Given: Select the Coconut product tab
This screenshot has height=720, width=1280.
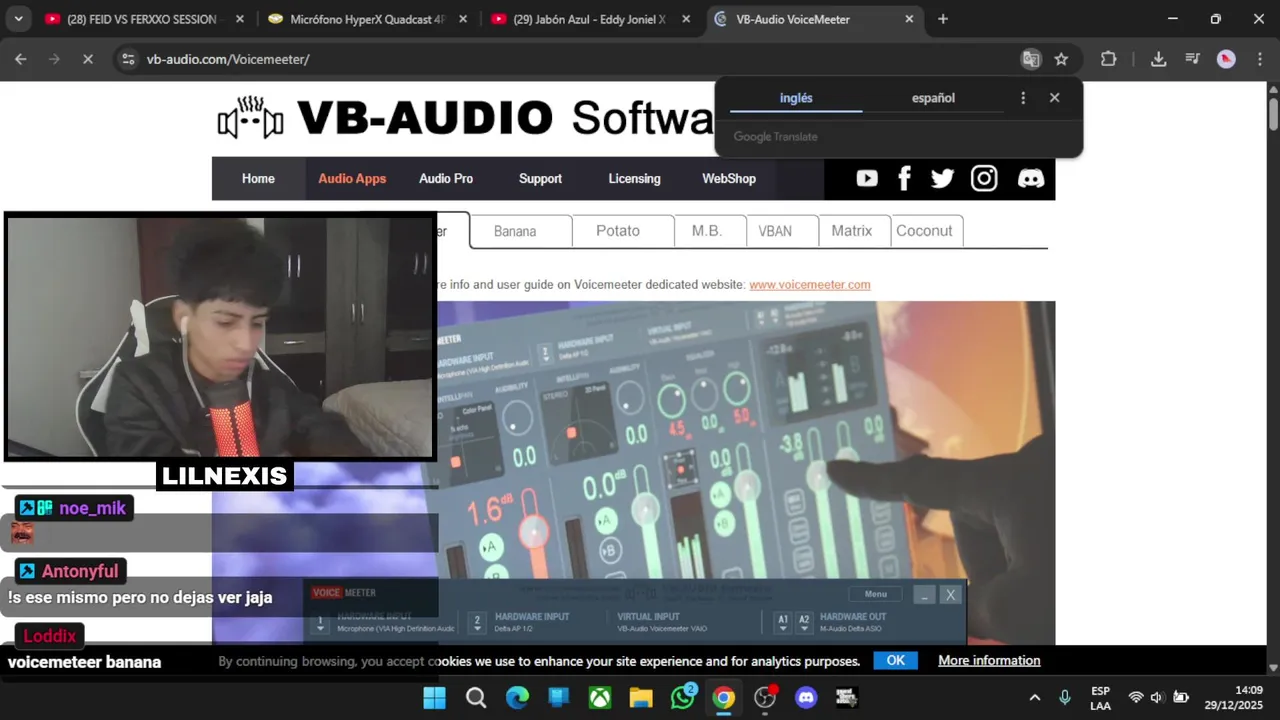Looking at the screenshot, I should click(927, 231).
